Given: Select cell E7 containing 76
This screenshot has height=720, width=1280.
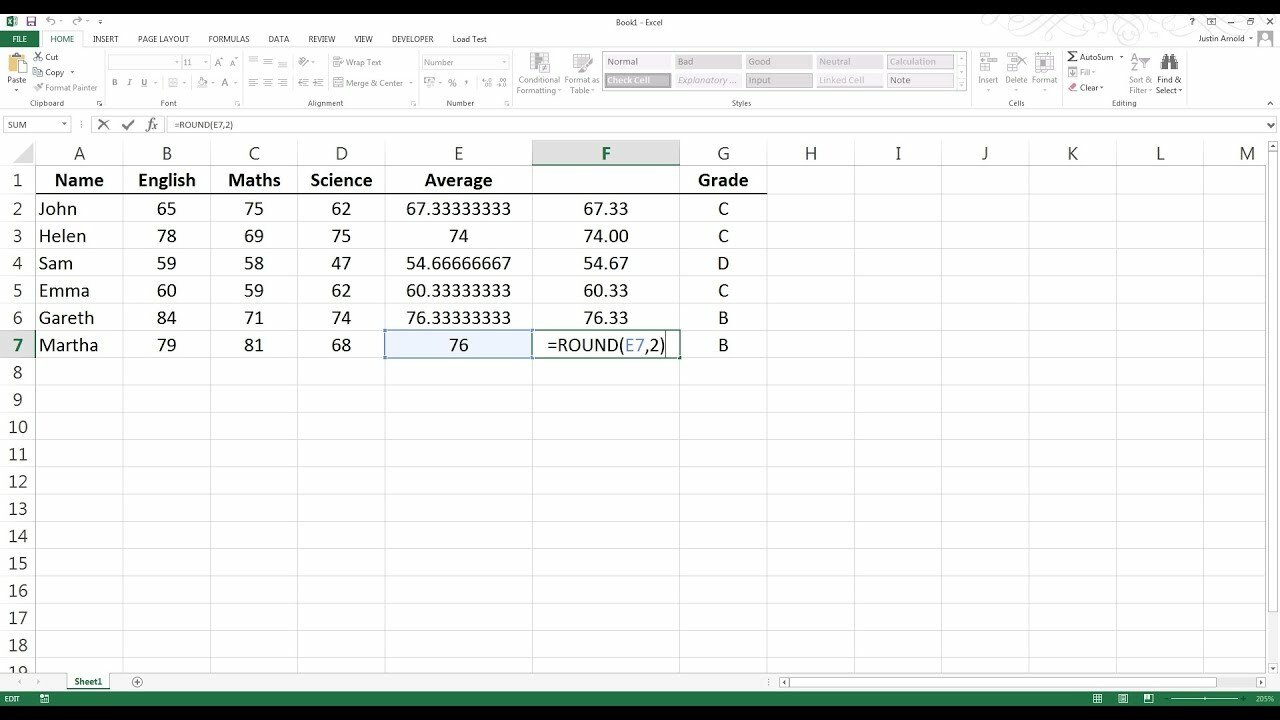Looking at the screenshot, I should click(458, 345).
